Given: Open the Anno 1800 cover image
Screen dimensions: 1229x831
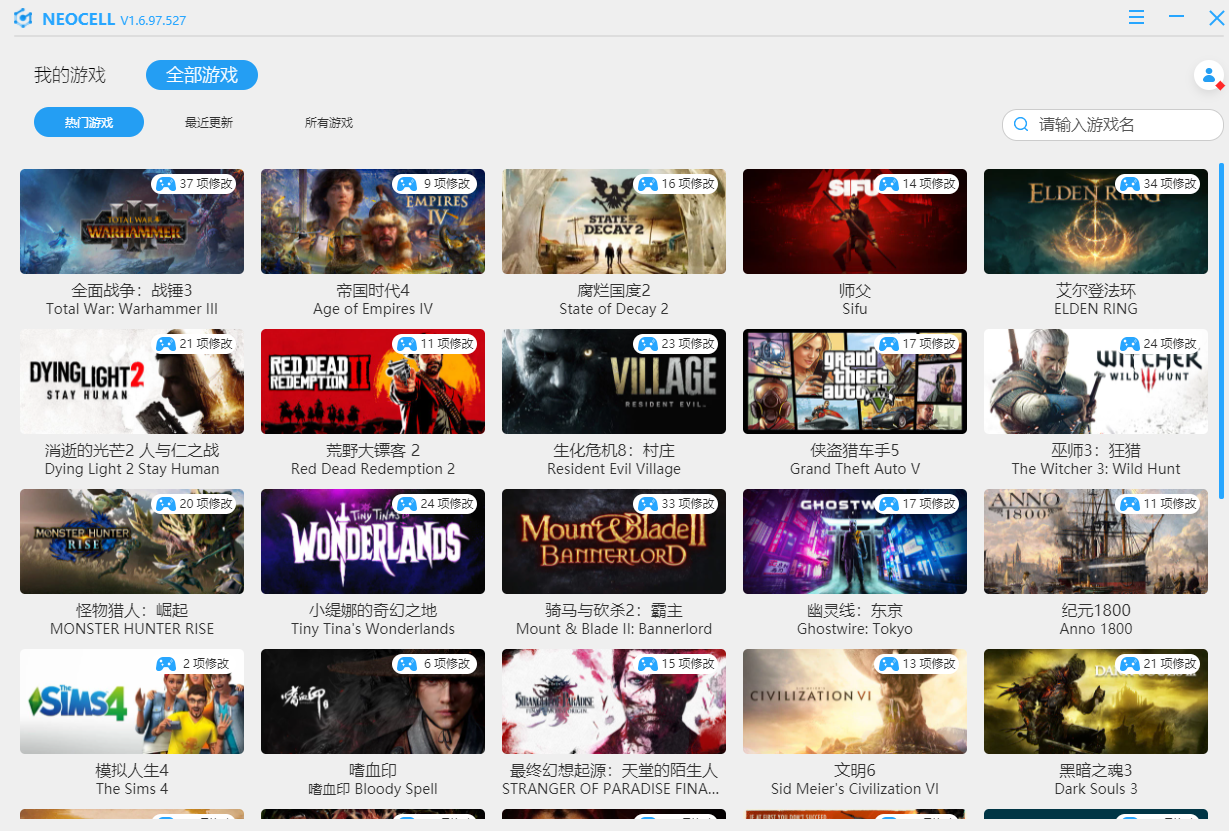Looking at the screenshot, I should coord(1096,541).
